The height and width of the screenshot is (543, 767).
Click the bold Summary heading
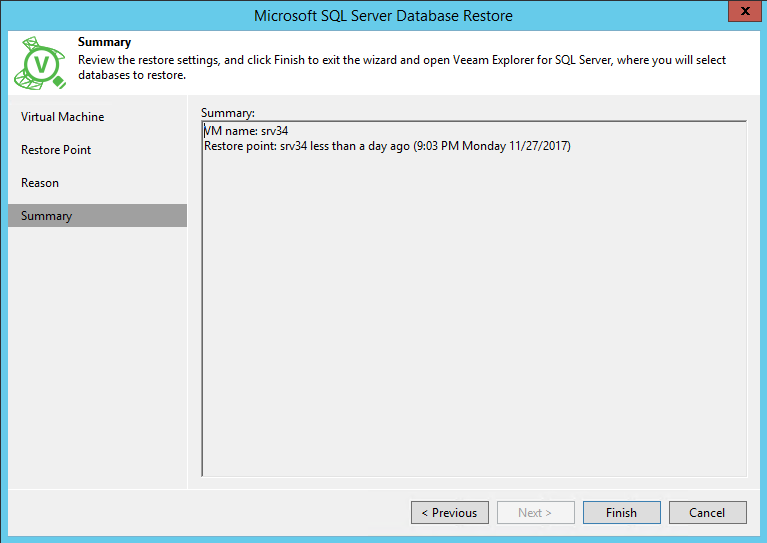(x=104, y=43)
